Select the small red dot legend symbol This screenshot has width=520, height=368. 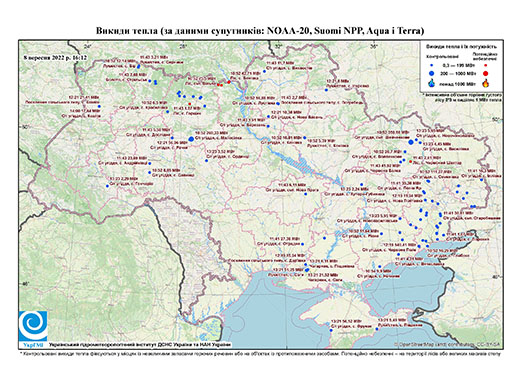pyautogui.click(x=485, y=66)
